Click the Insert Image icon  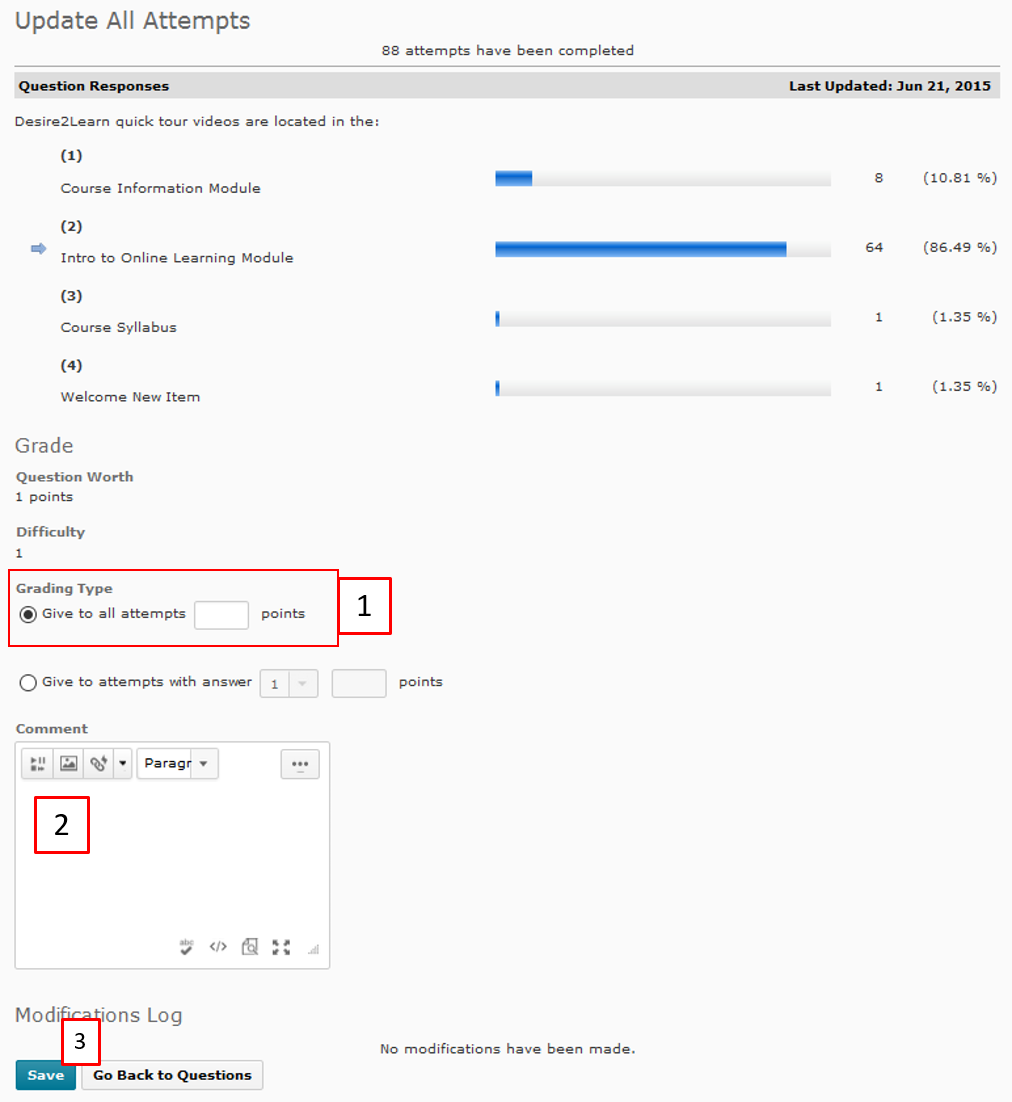(x=68, y=764)
